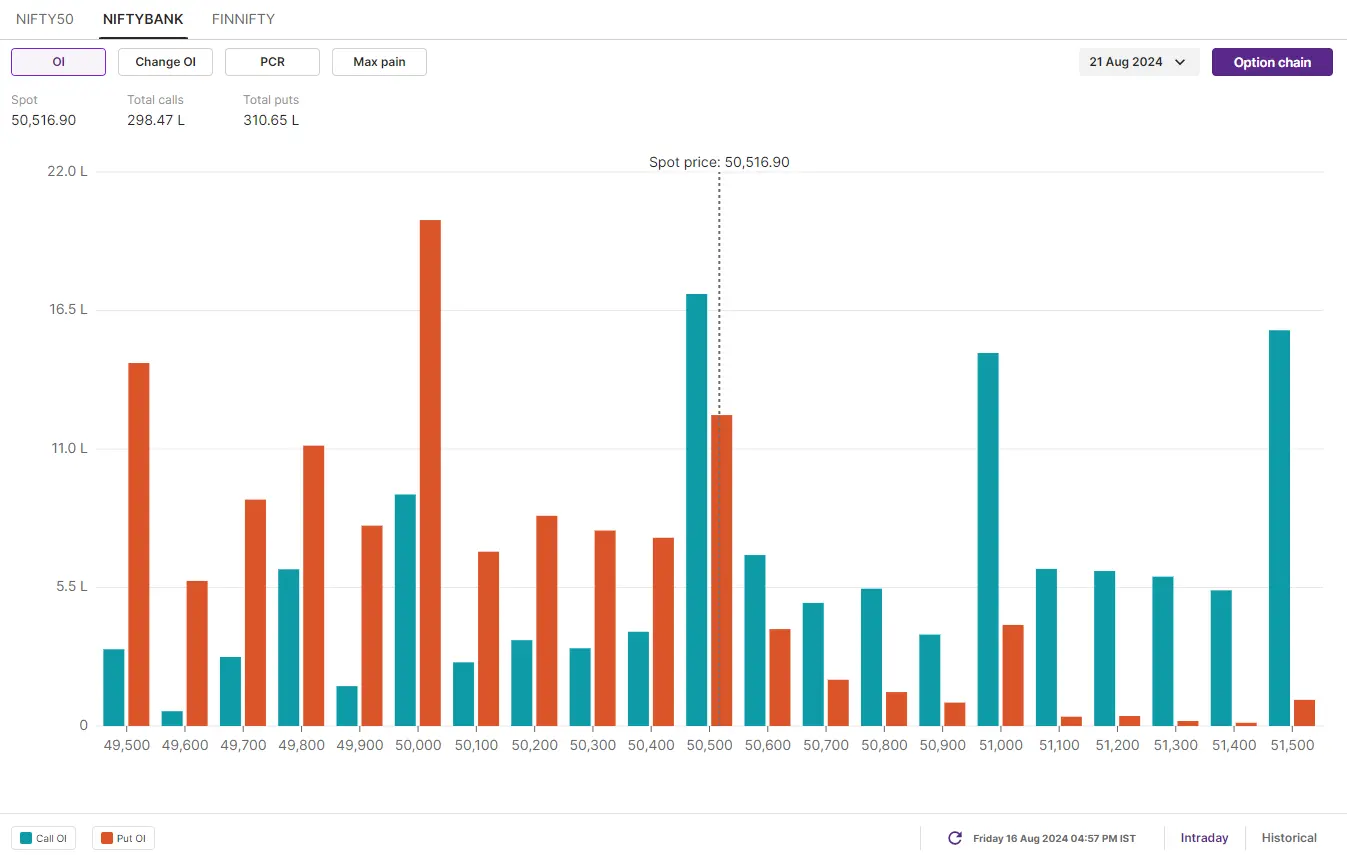The height and width of the screenshot is (855, 1347).
Task: Click the 50,500 strike axis label
Action: 710,745
